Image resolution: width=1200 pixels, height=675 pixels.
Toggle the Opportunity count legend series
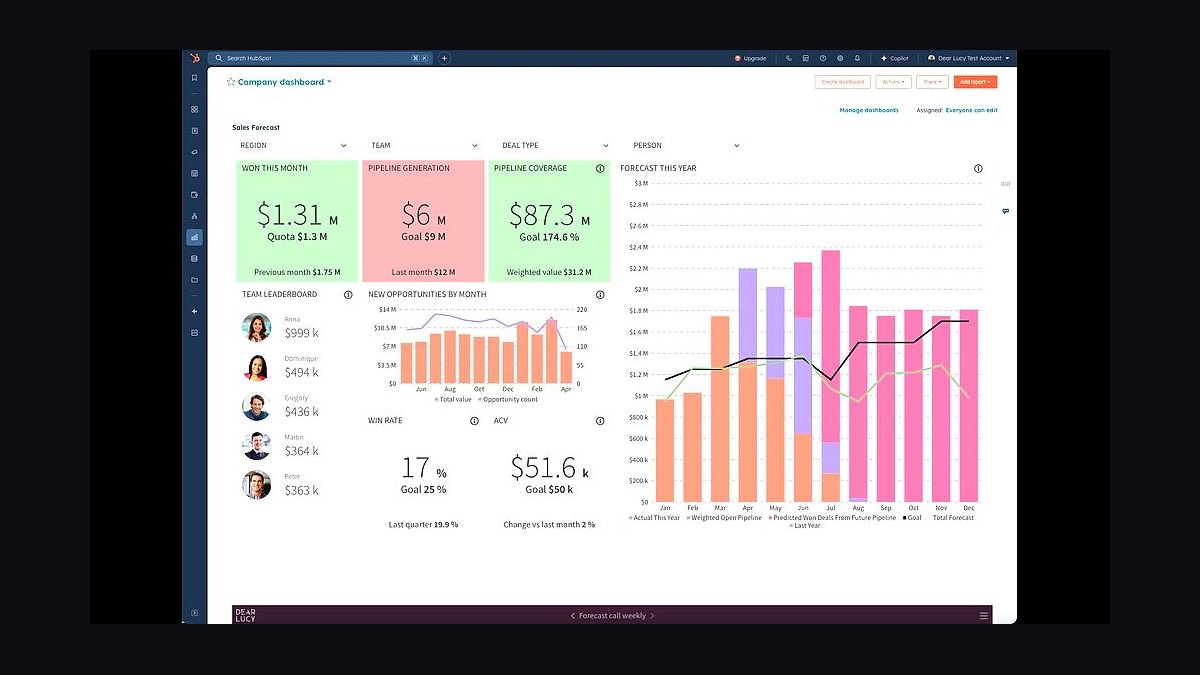click(506, 399)
